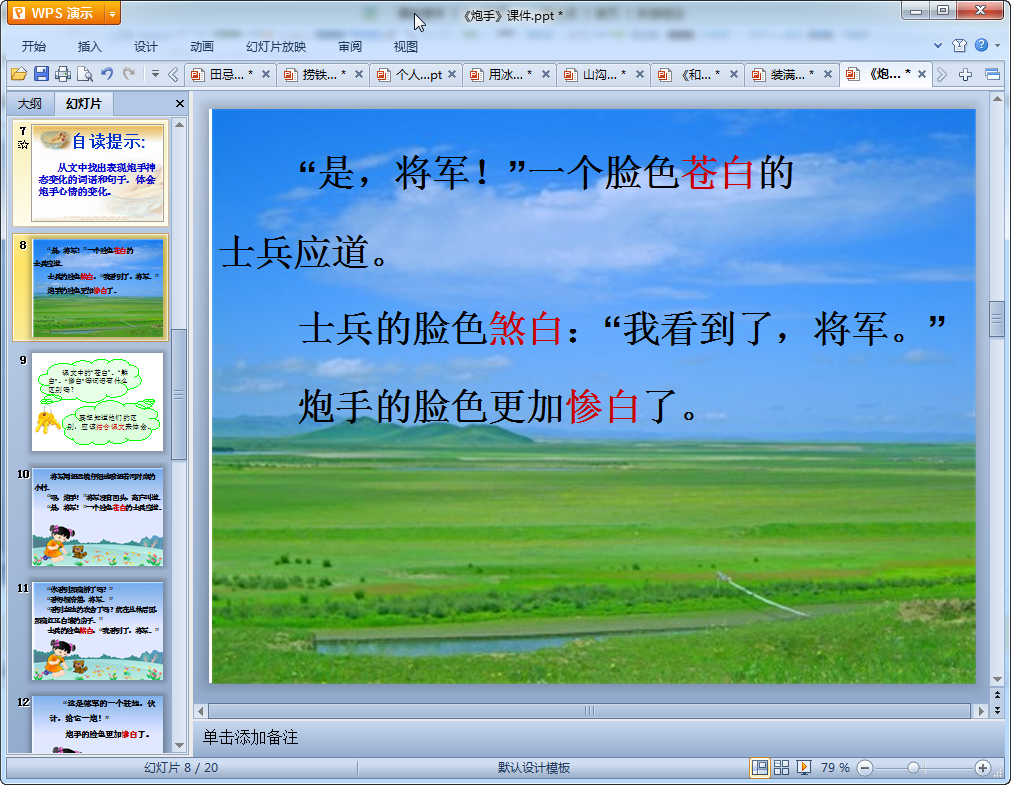Expand the quick access toolbar customize arrow

(x=155, y=74)
